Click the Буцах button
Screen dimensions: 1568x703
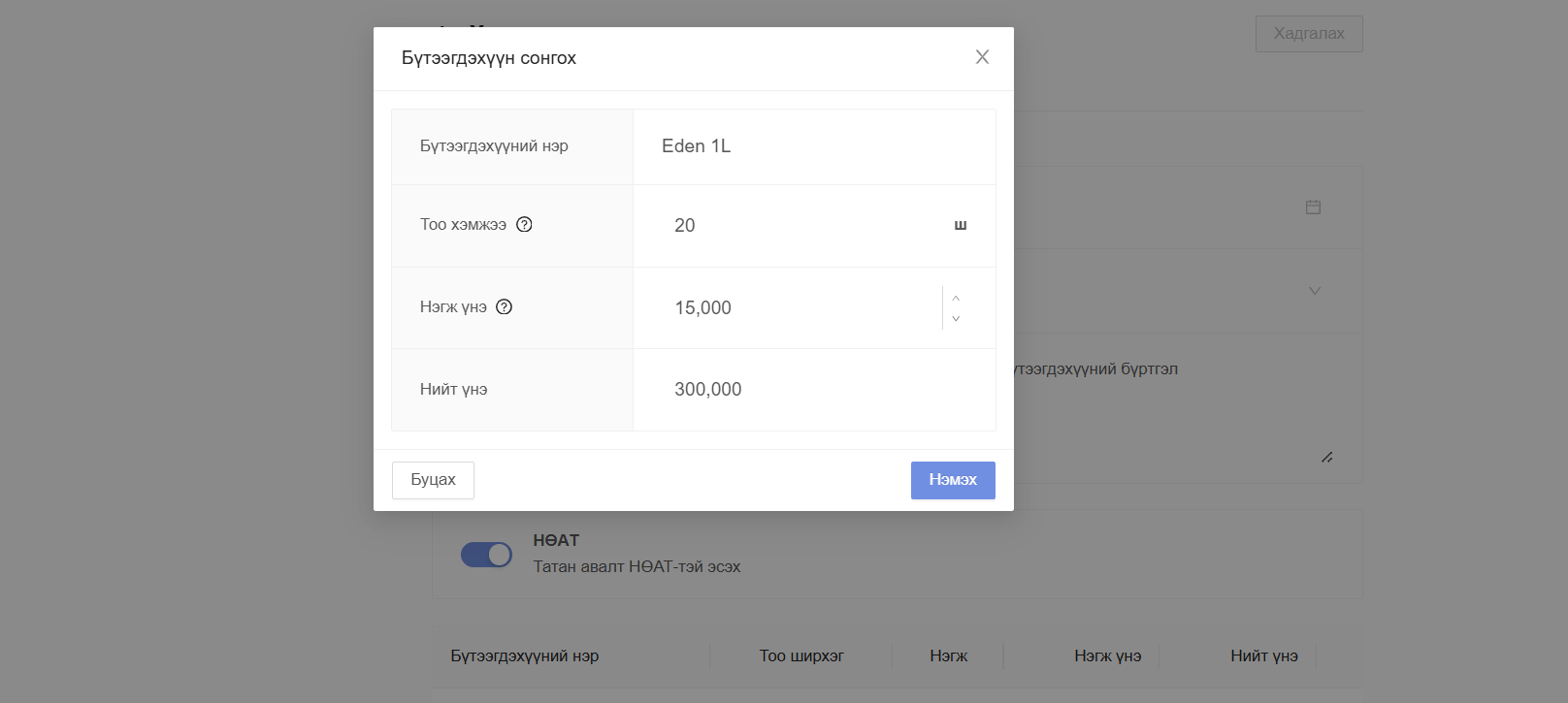pyautogui.click(x=433, y=480)
